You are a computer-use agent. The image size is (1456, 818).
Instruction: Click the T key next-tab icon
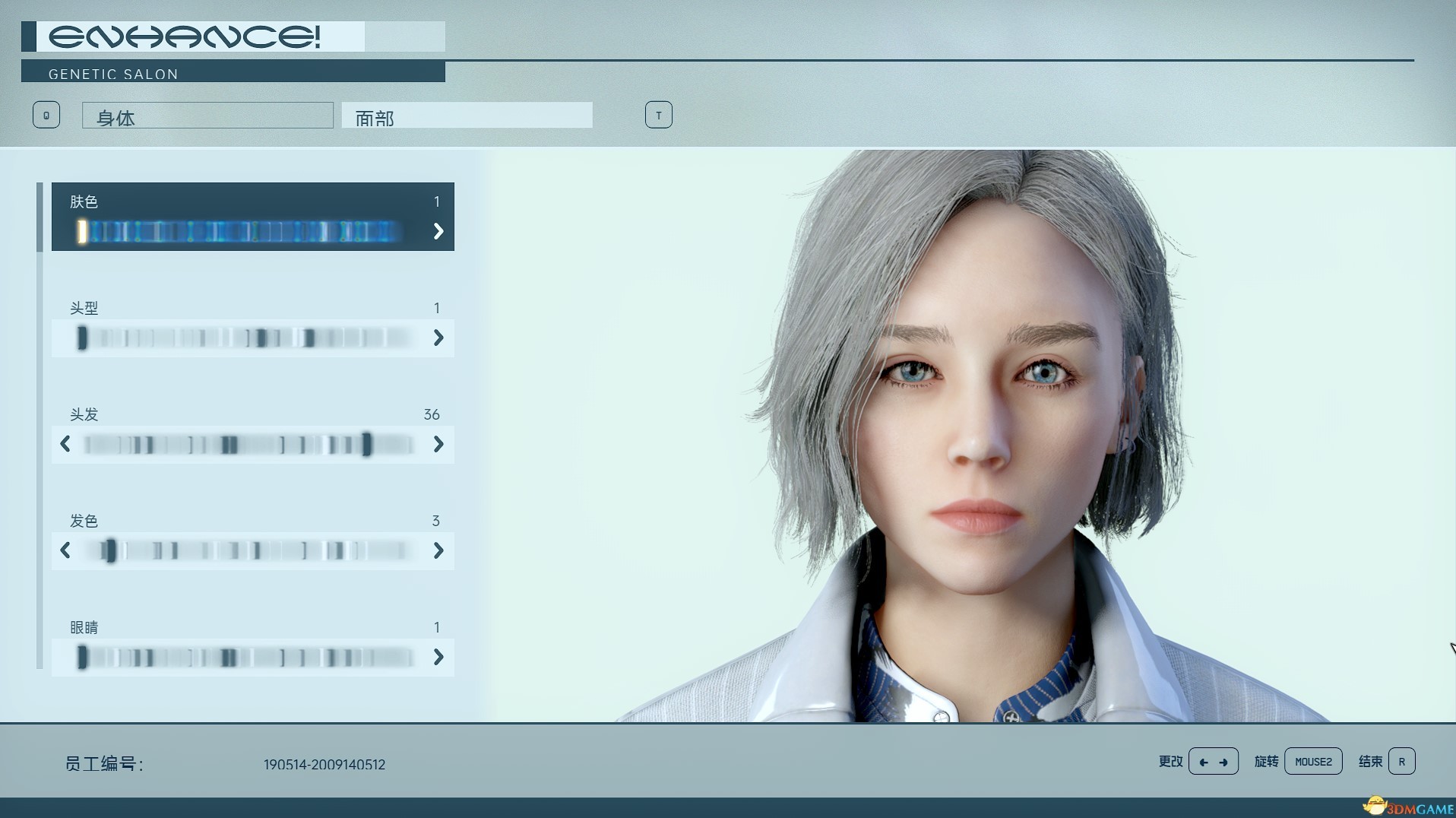point(659,115)
